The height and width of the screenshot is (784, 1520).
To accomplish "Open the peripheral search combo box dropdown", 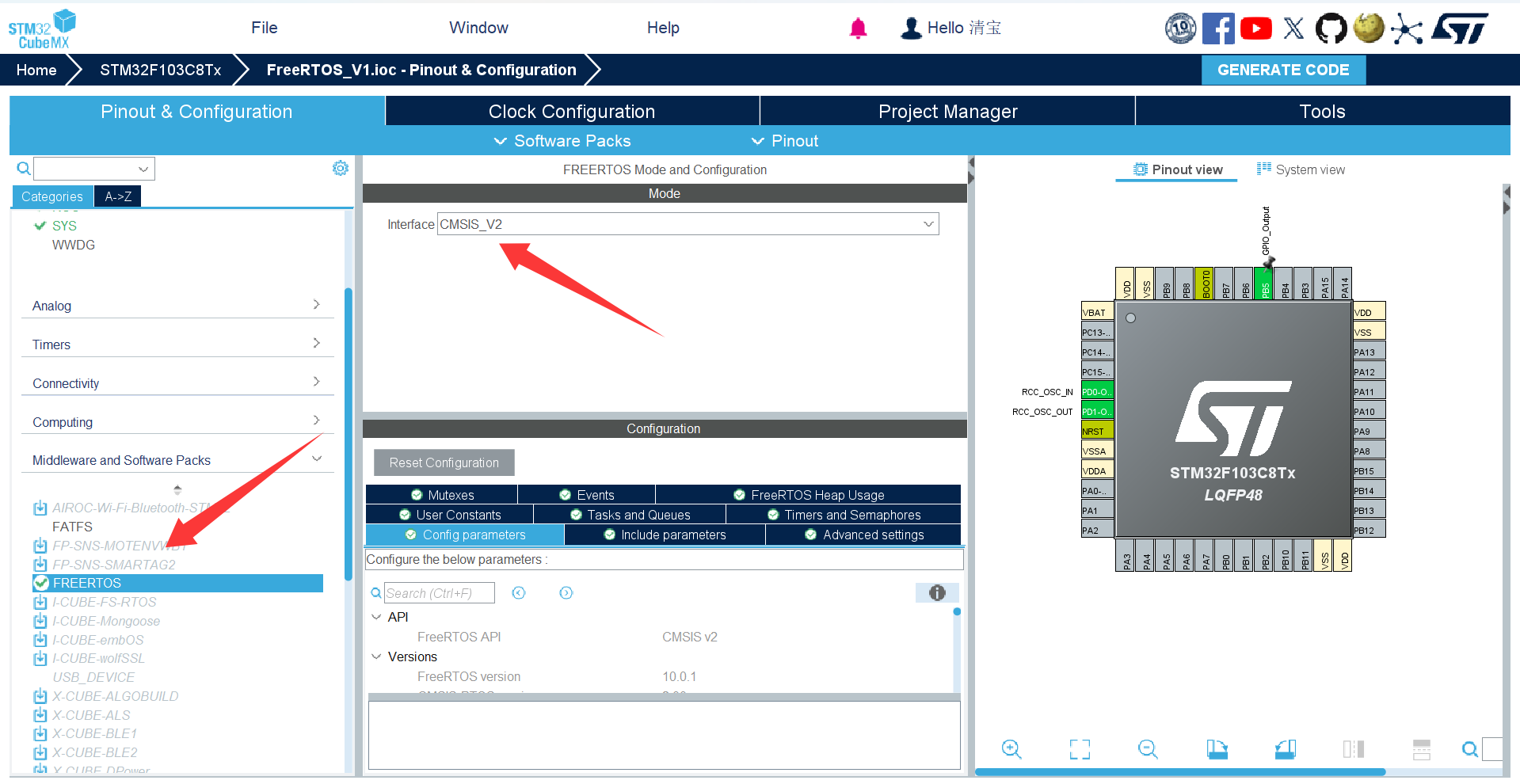I will pos(143,169).
